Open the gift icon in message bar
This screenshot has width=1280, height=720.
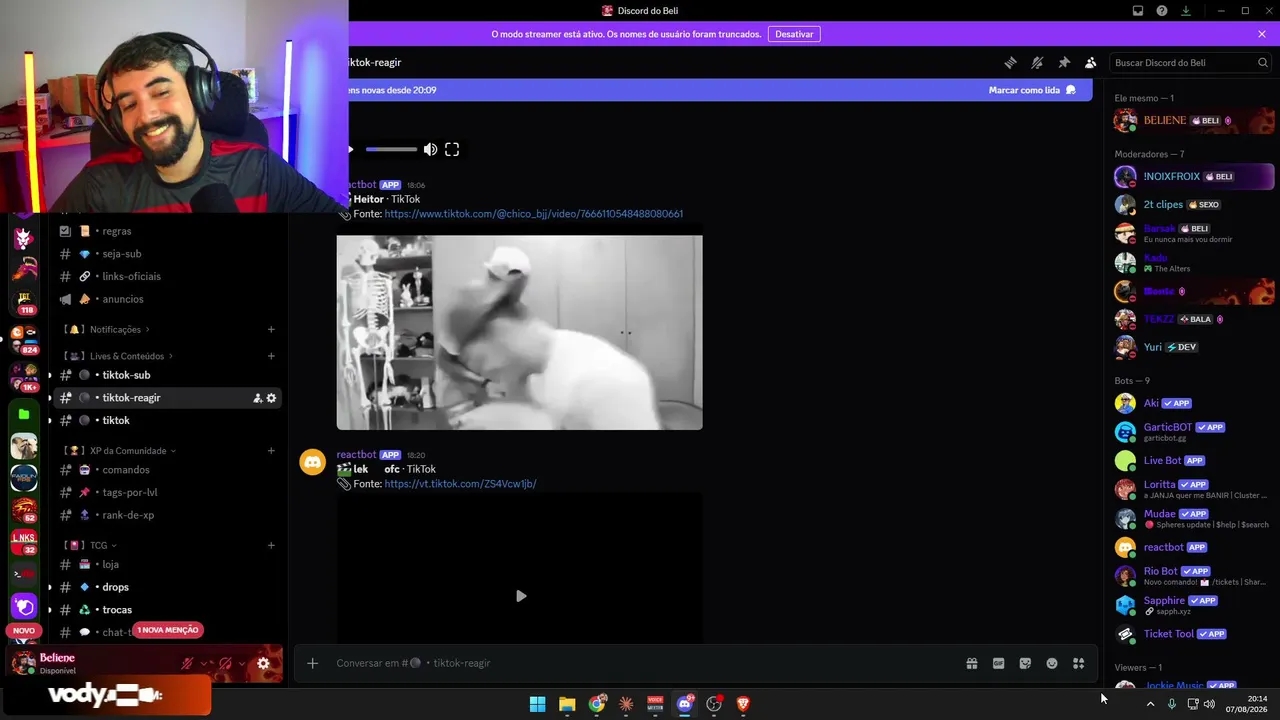[x=971, y=663]
